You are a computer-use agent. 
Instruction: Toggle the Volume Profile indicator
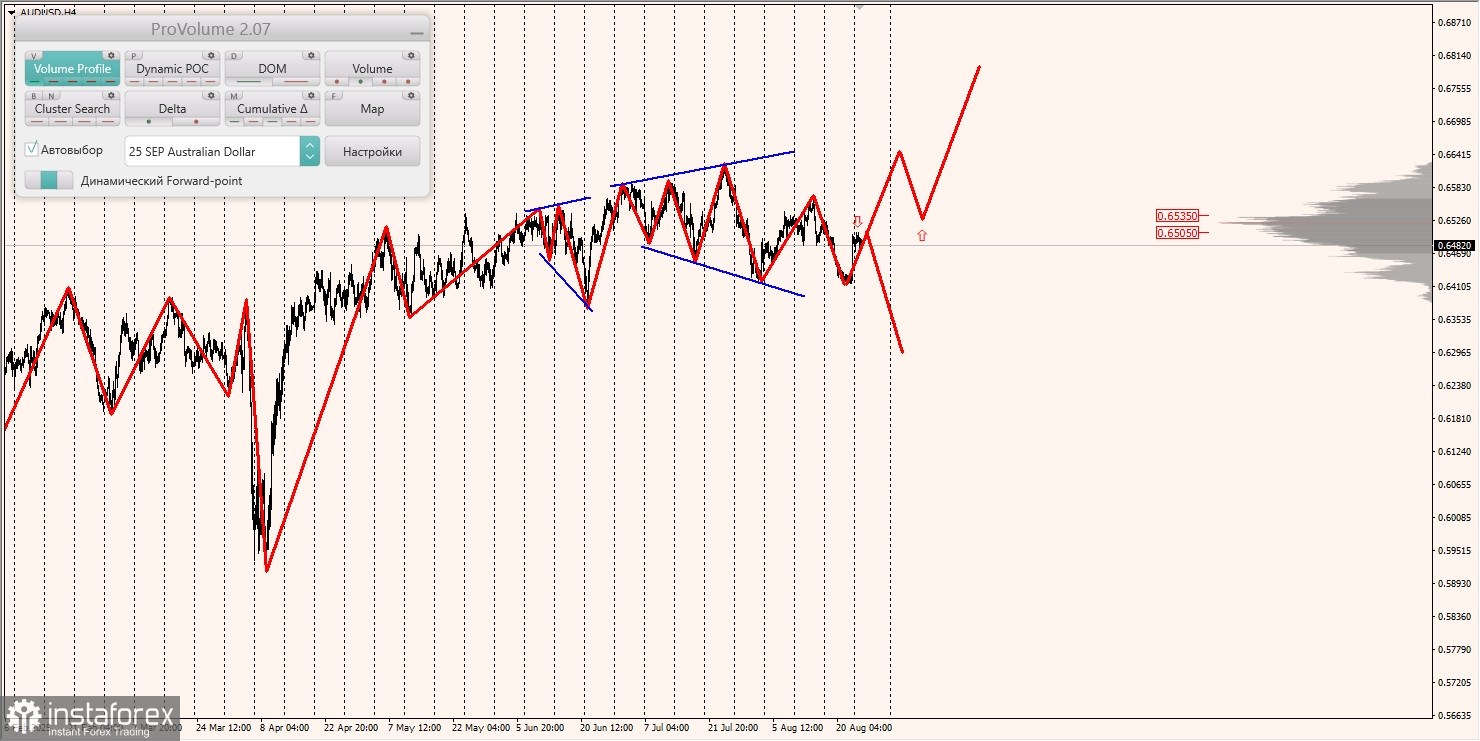click(72, 69)
